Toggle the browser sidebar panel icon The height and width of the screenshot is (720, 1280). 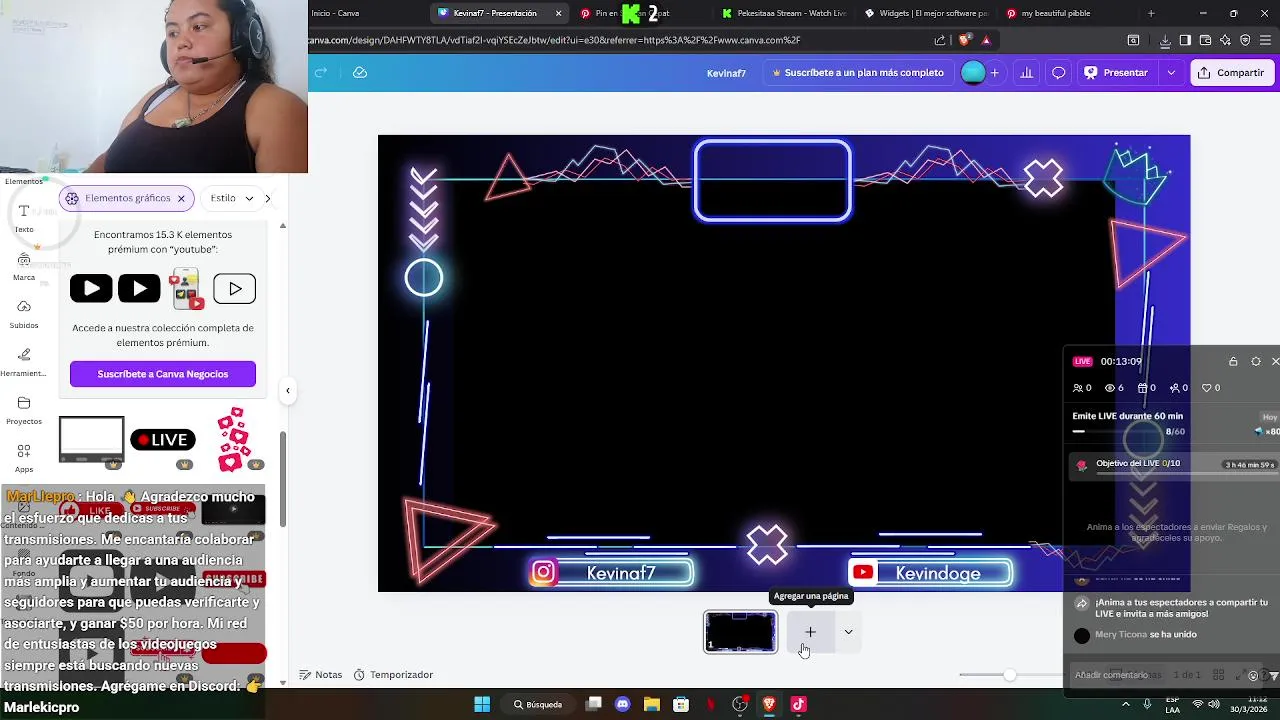click(1185, 40)
